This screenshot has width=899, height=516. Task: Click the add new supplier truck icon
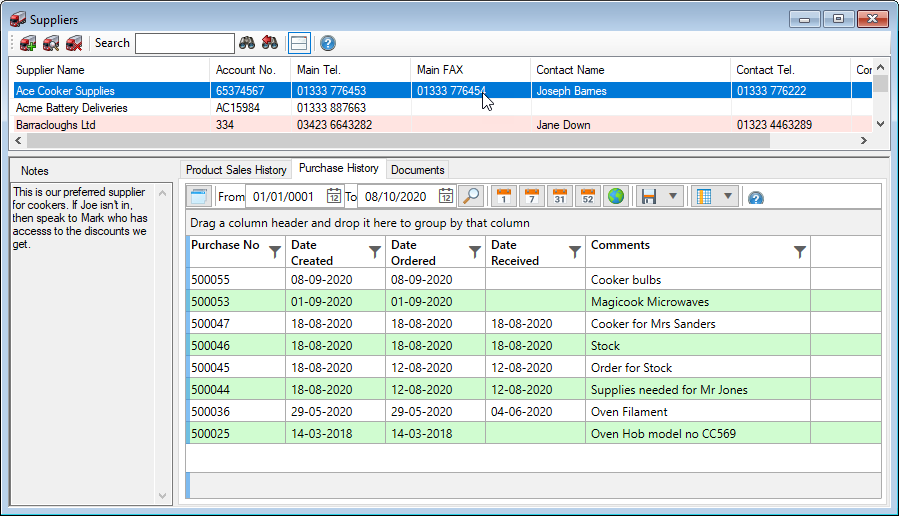28,43
